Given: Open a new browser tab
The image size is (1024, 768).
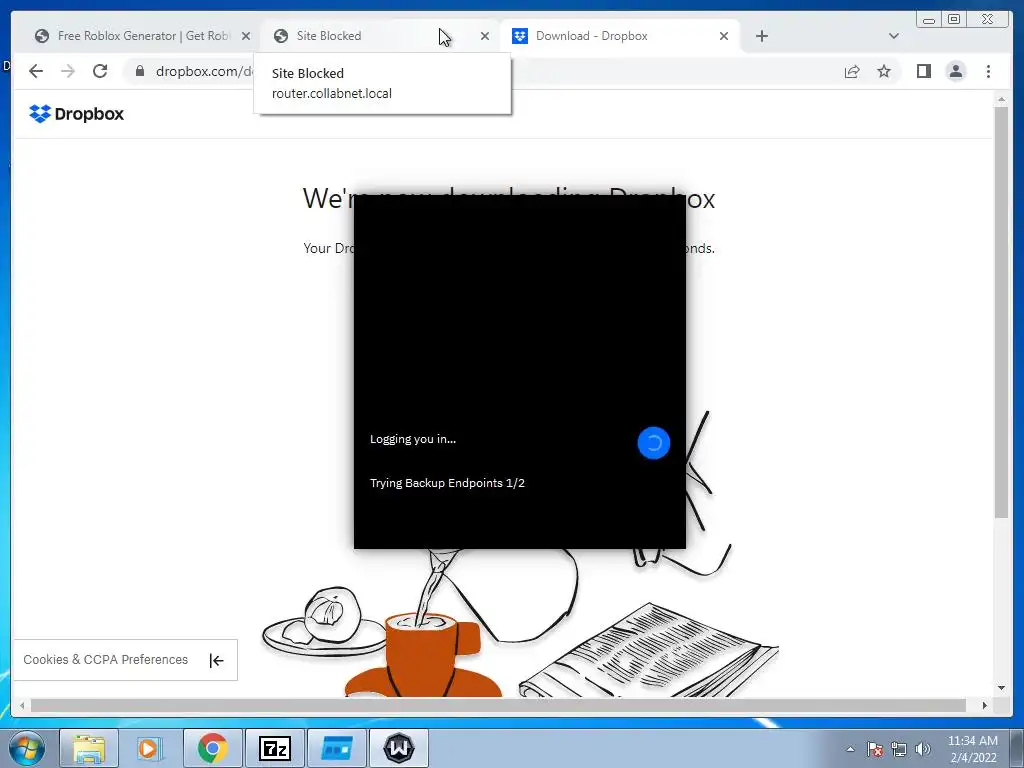Looking at the screenshot, I should point(761,36).
